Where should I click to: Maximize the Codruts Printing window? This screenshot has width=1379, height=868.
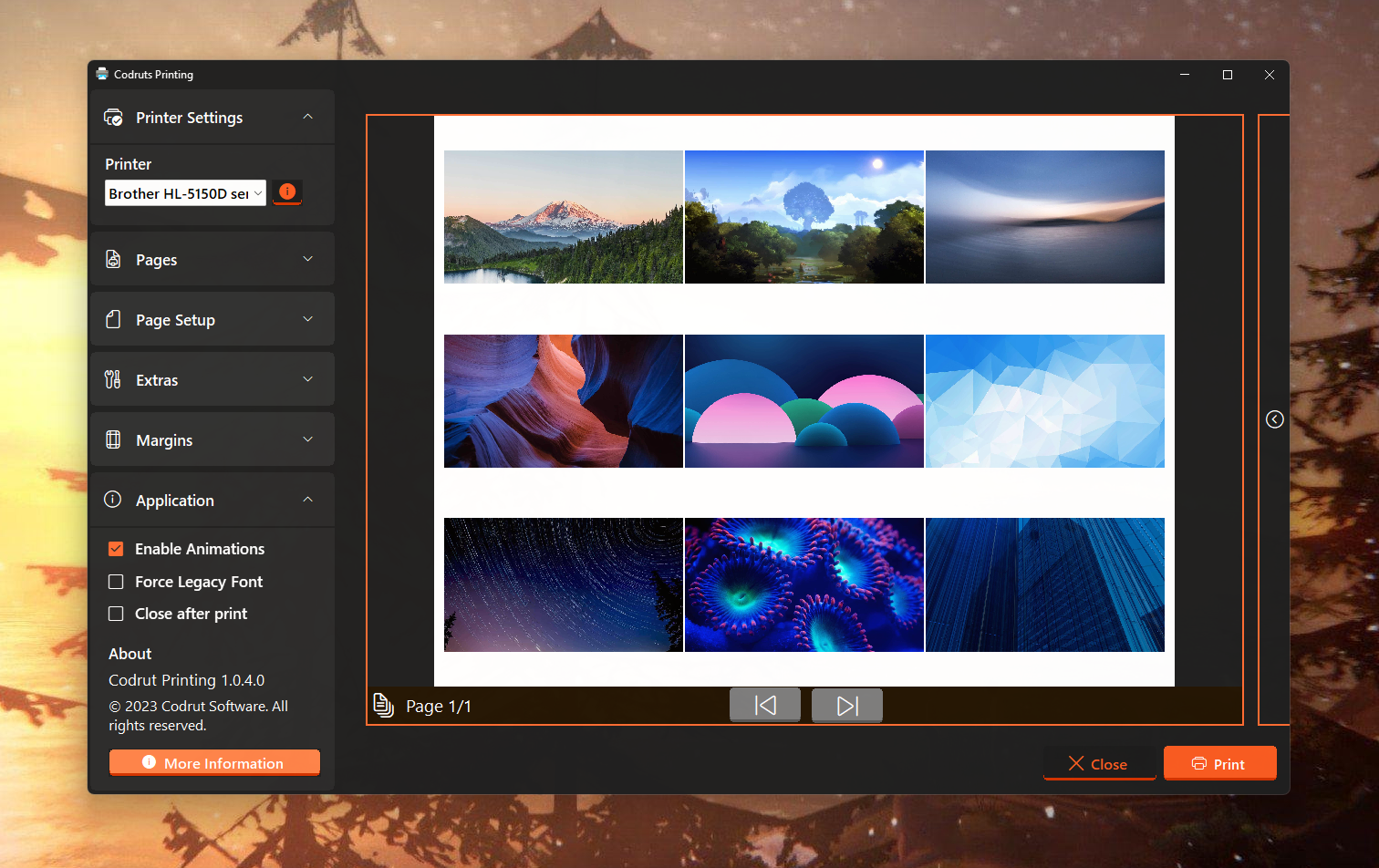[1228, 75]
